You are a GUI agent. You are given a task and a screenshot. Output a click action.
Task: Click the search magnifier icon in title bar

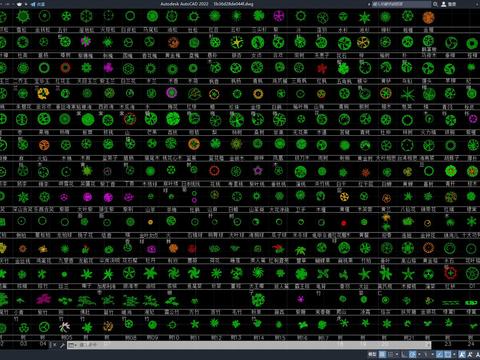pyautogui.click(x=435, y=4)
